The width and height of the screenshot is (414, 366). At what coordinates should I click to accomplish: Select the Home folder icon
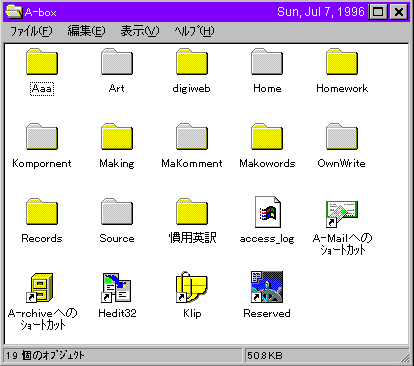(x=267, y=62)
